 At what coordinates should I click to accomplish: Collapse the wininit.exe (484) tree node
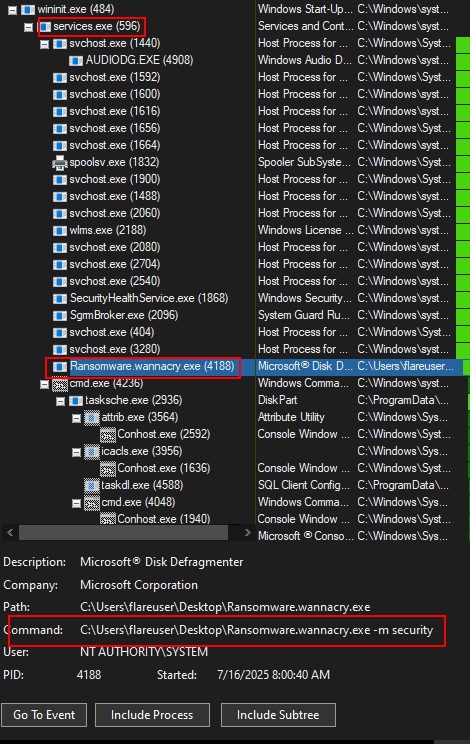coord(13,10)
